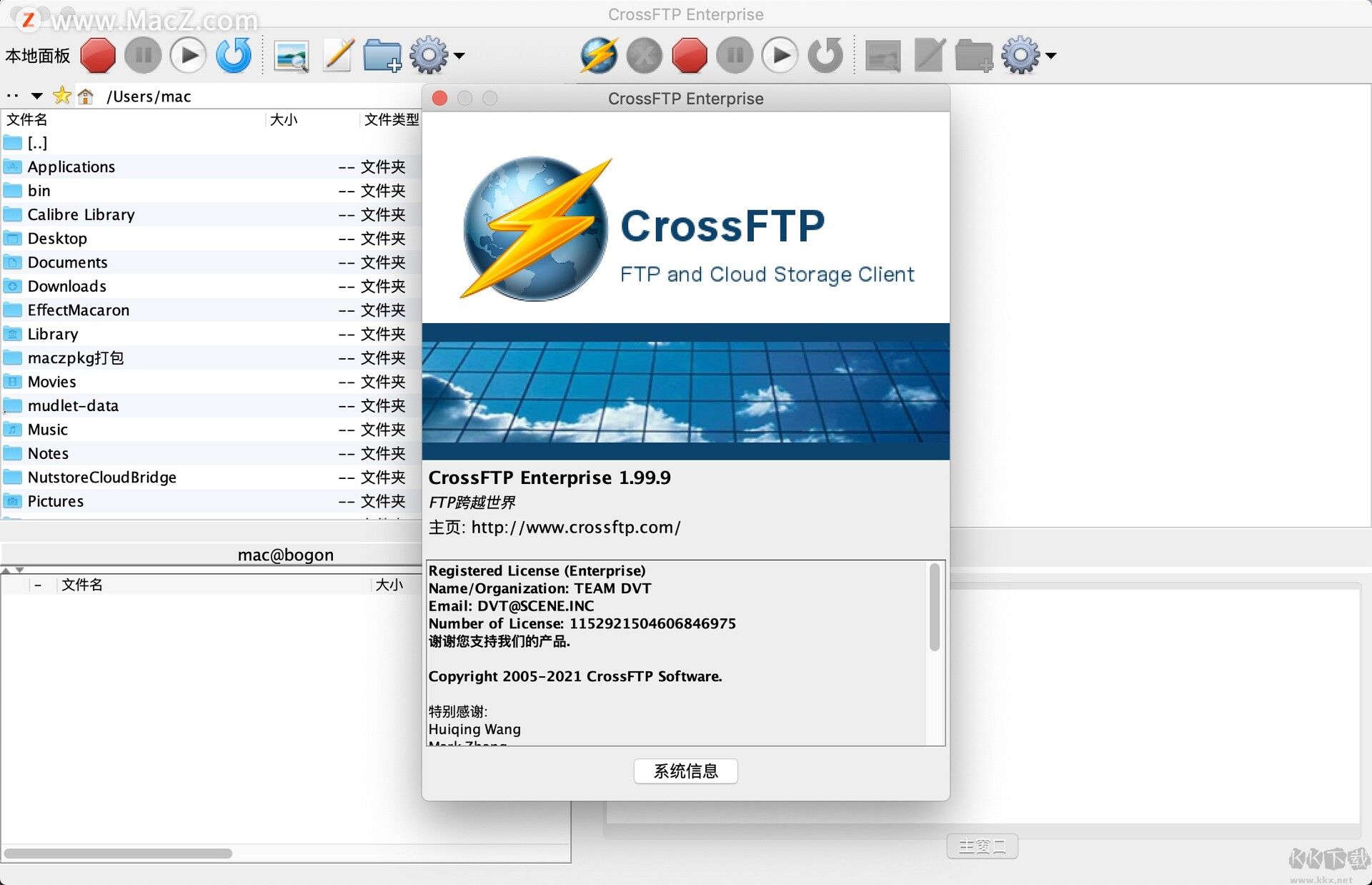
Task: Open the image preview icon on local toolbar
Action: 292,54
